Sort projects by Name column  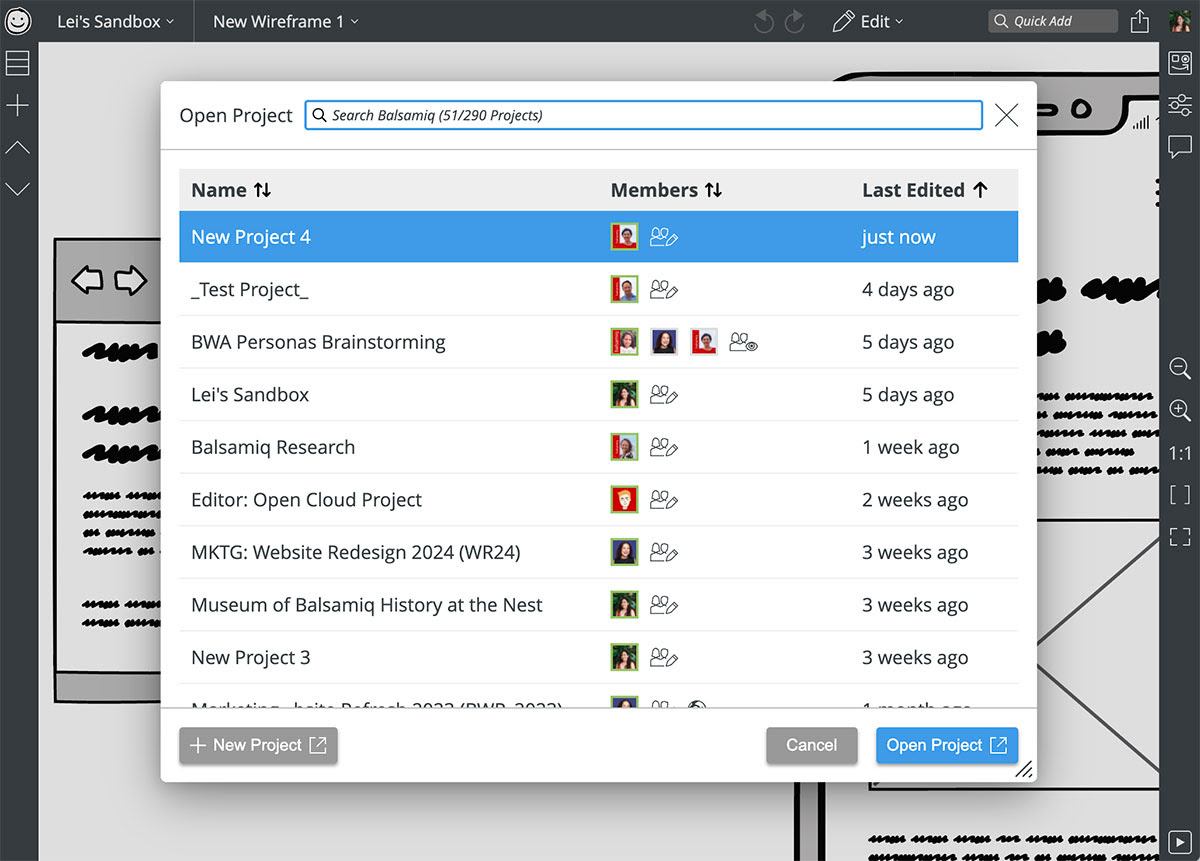point(231,190)
